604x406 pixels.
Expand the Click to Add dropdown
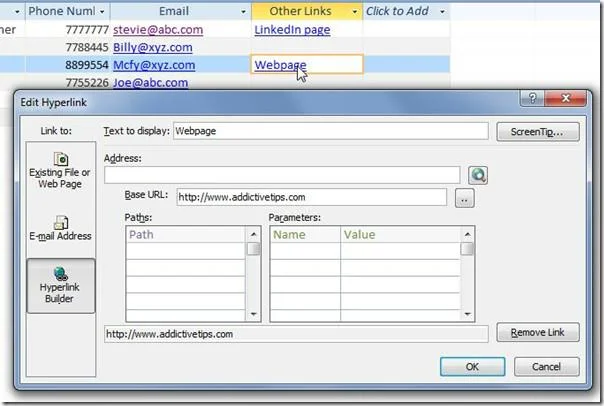point(442,12)
